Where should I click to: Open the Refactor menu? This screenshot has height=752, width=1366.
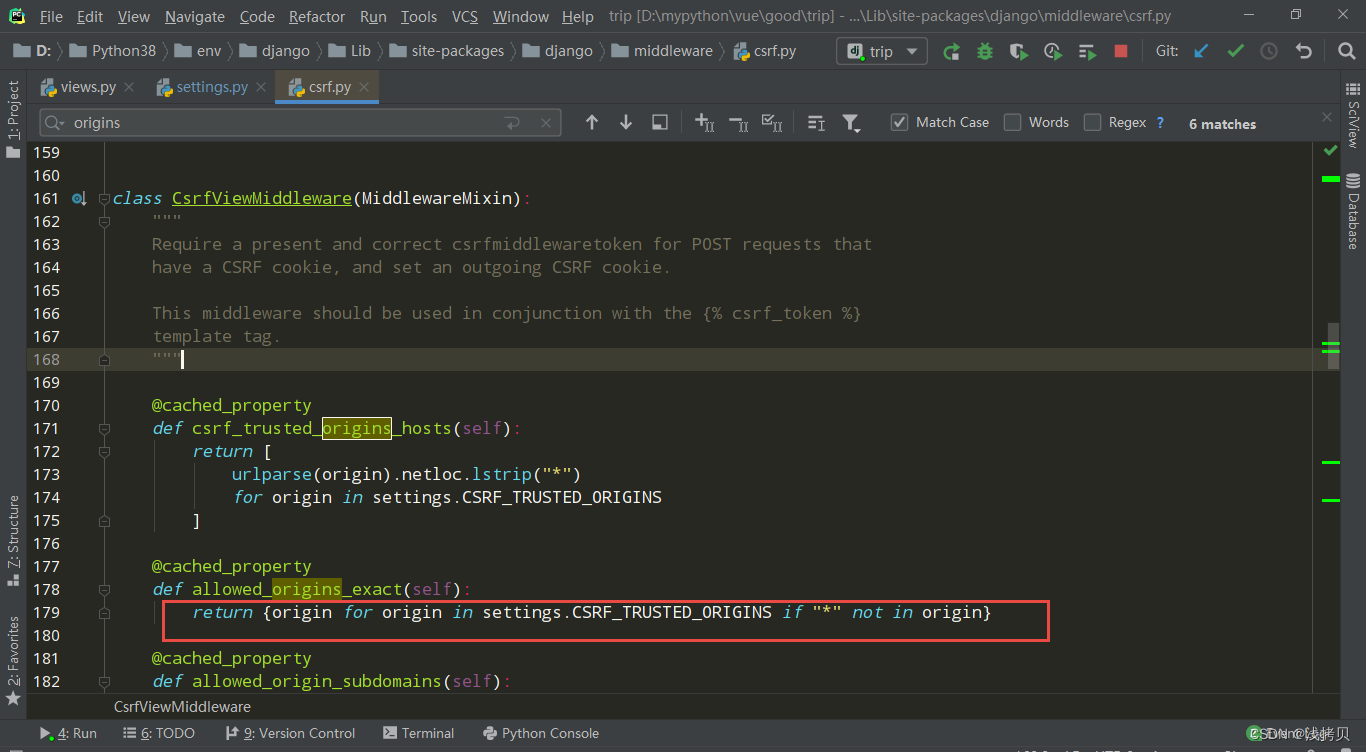point(317,16)
